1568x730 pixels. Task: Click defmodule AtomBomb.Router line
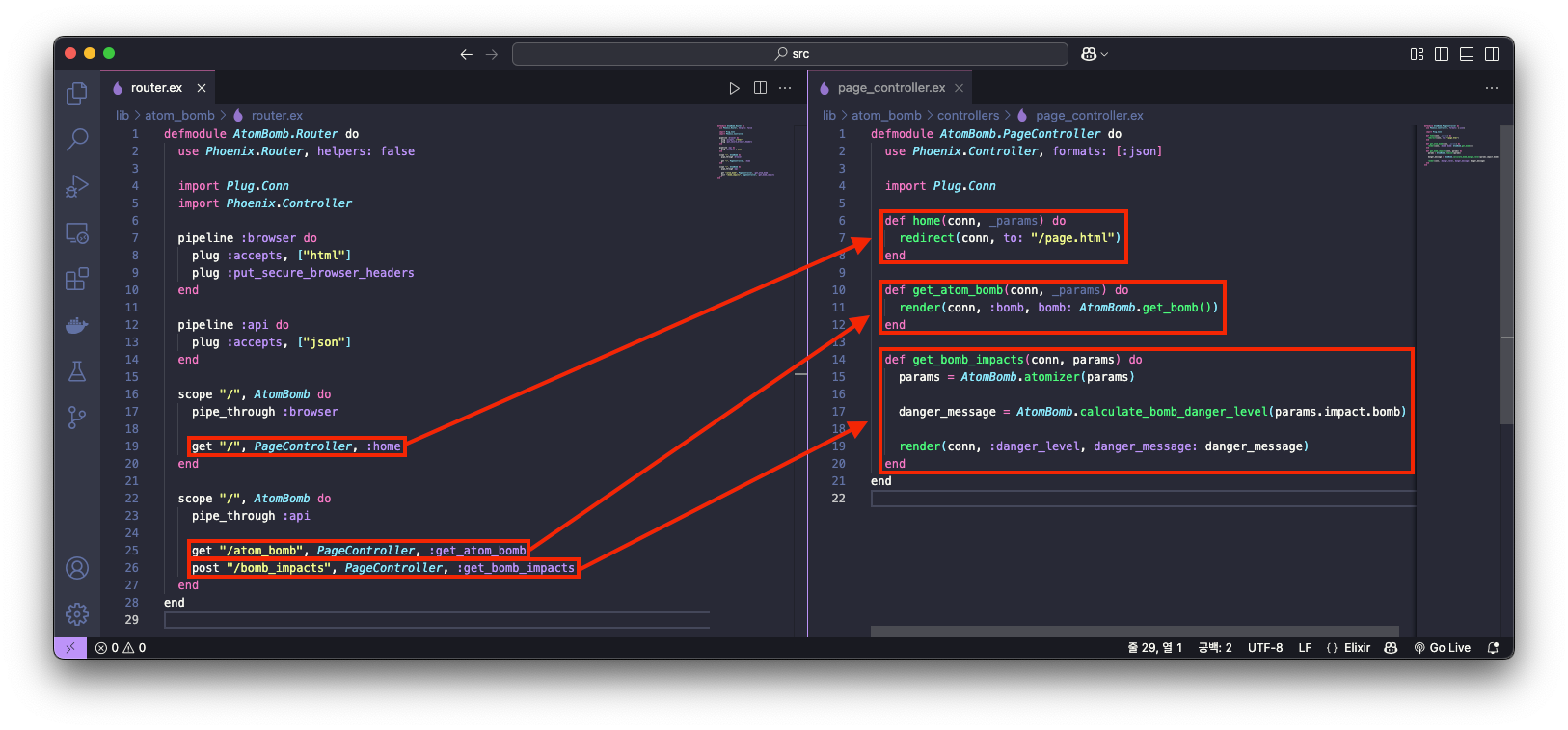pos(260,134)
